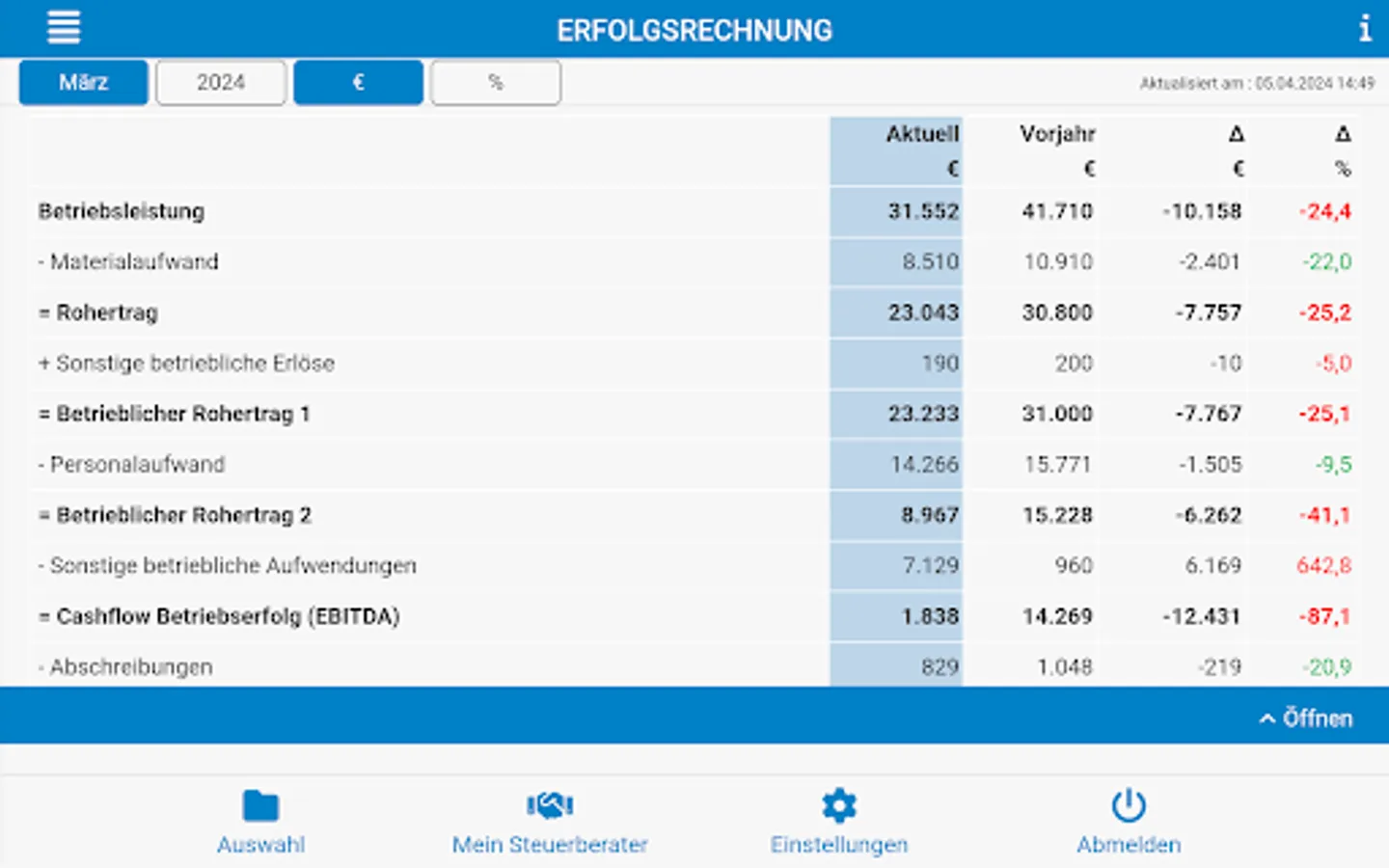Open the navigation hamburger menu
This screenshot has height=868, width=1389.
point(64,27)
